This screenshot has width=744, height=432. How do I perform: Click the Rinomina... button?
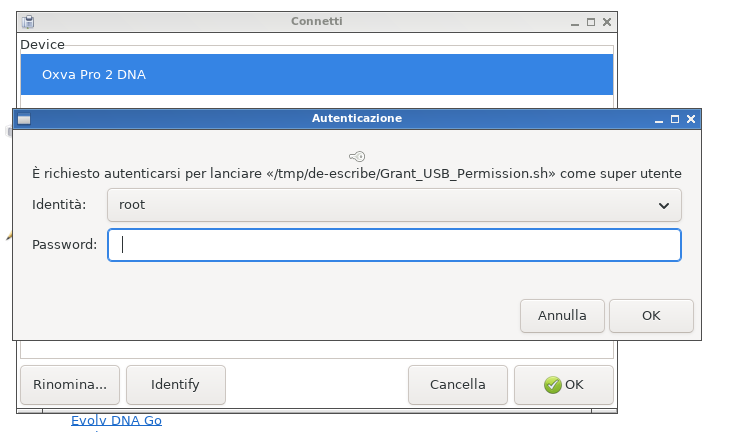70,384
